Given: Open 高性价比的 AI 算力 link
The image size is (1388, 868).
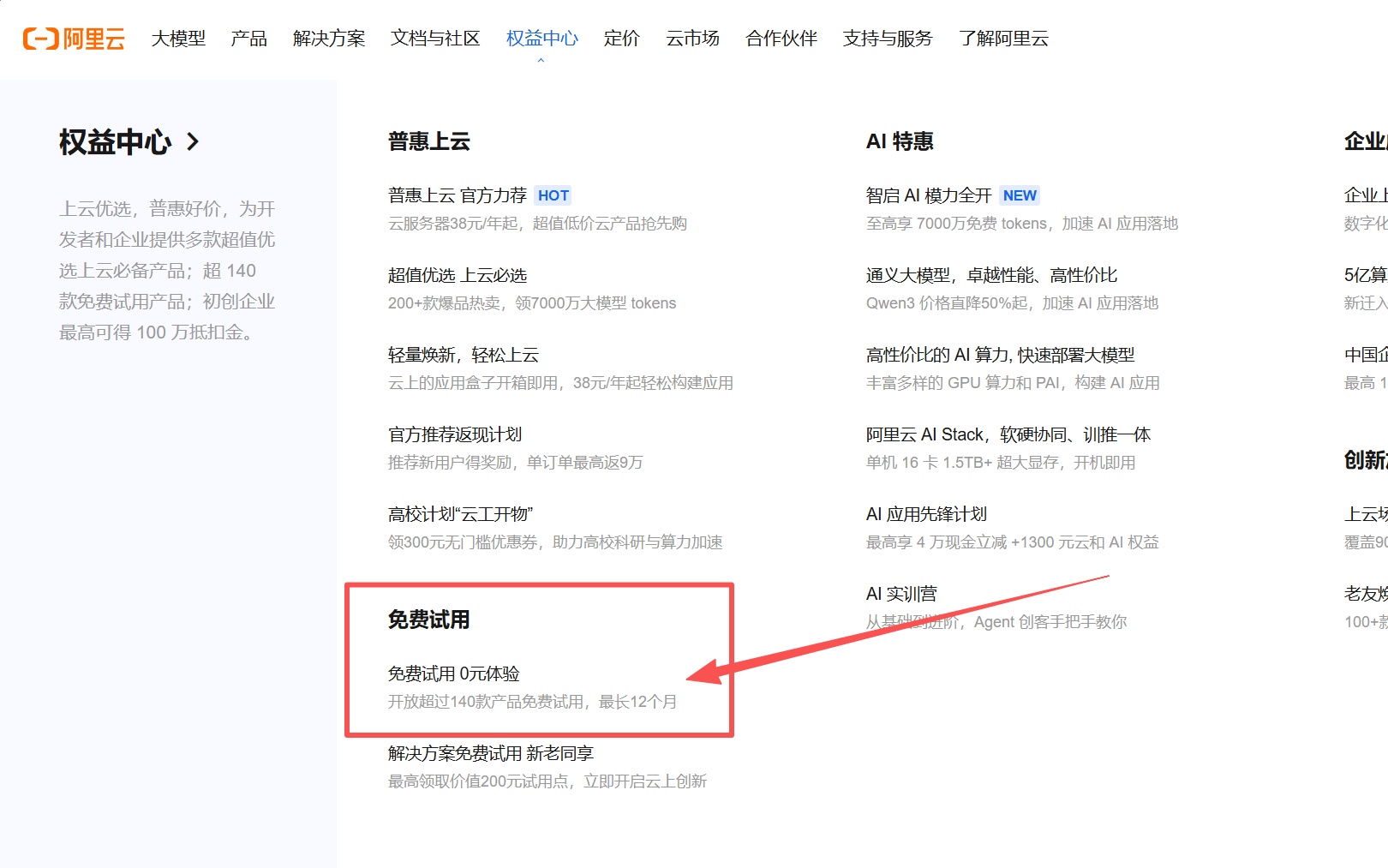Looking at the screenshot, I should 1000,355.
